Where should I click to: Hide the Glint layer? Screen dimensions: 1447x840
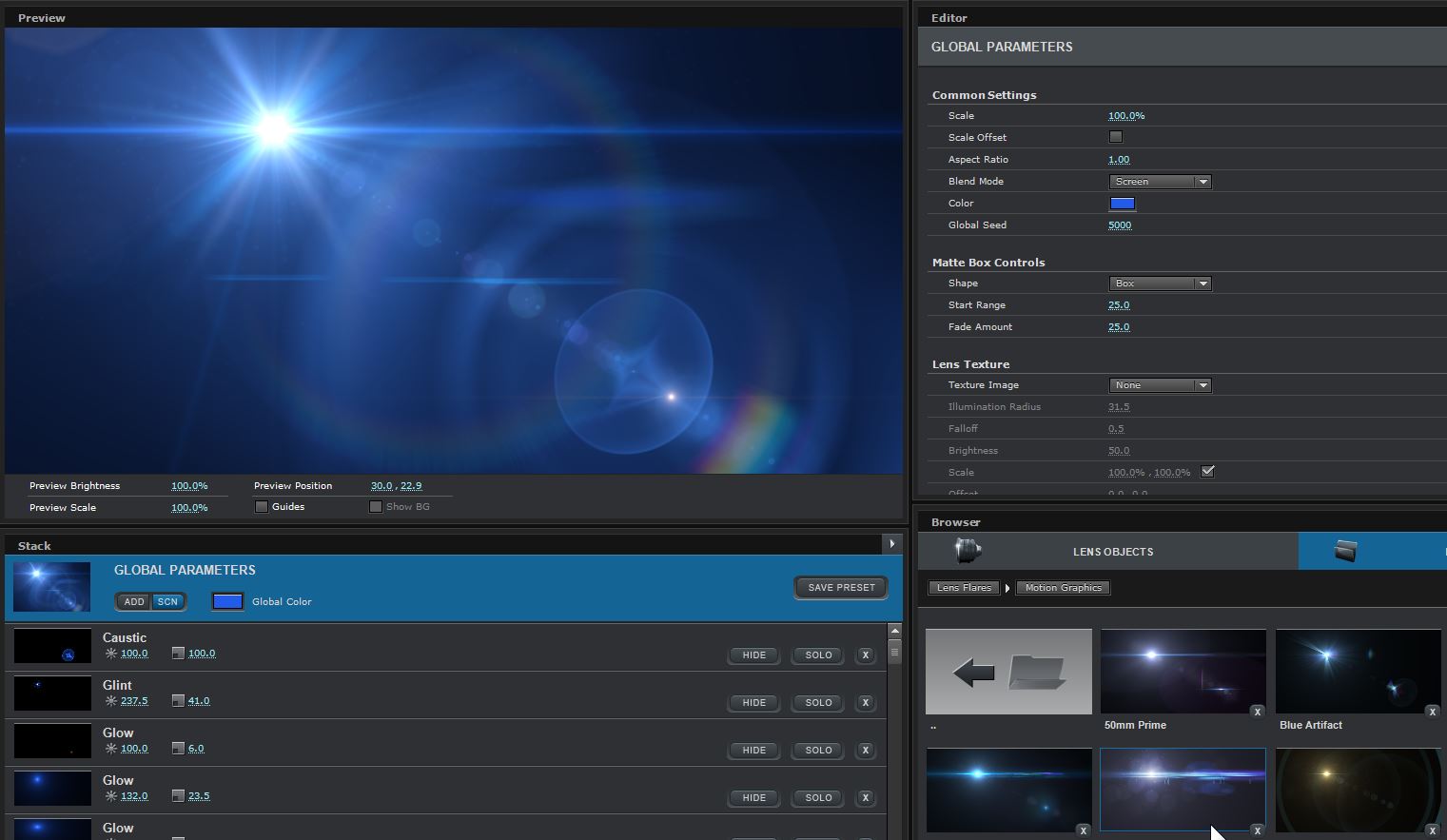click(754, 702)
